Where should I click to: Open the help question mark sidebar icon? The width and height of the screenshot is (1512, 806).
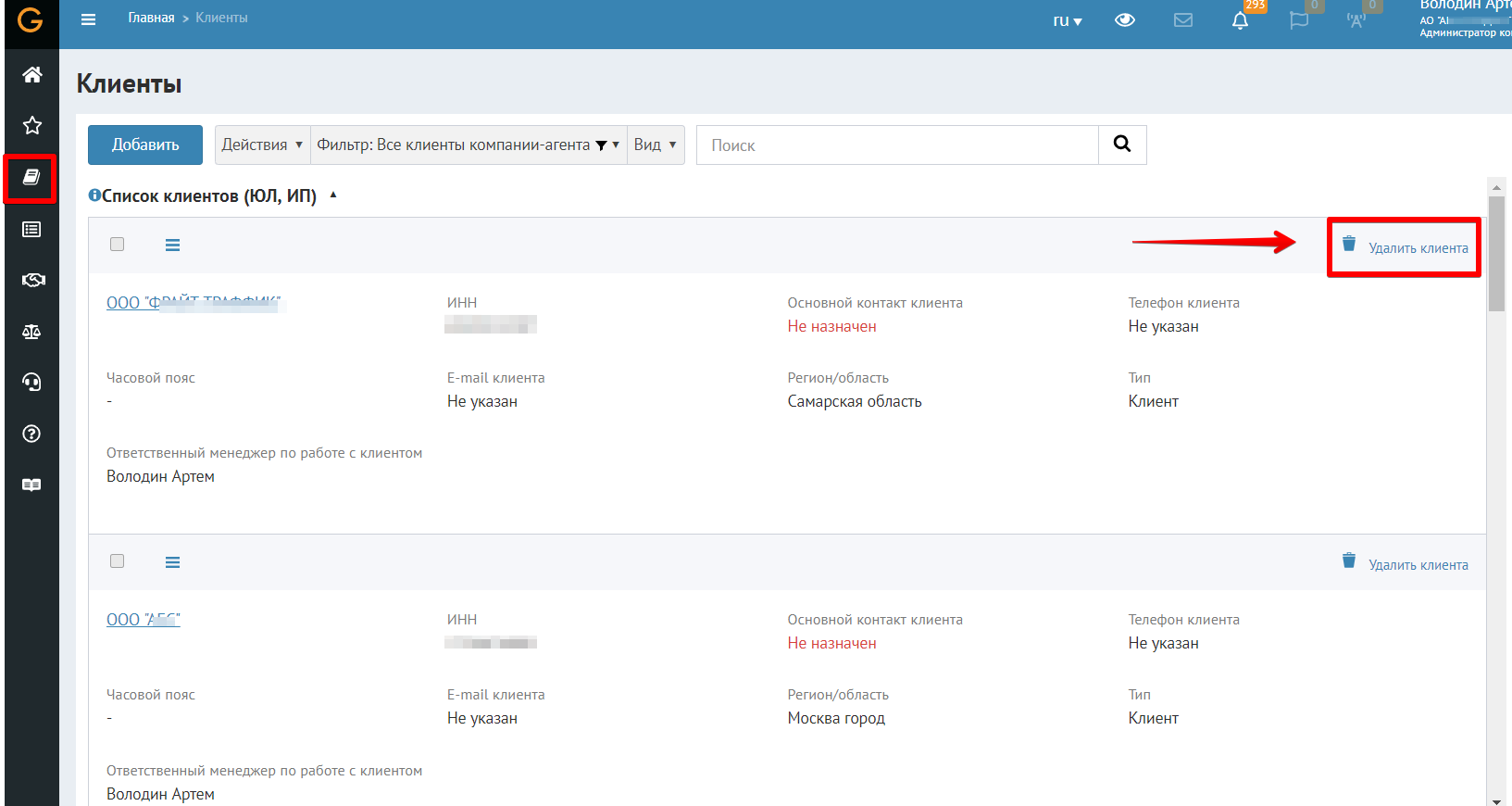(x=31, y=434)
